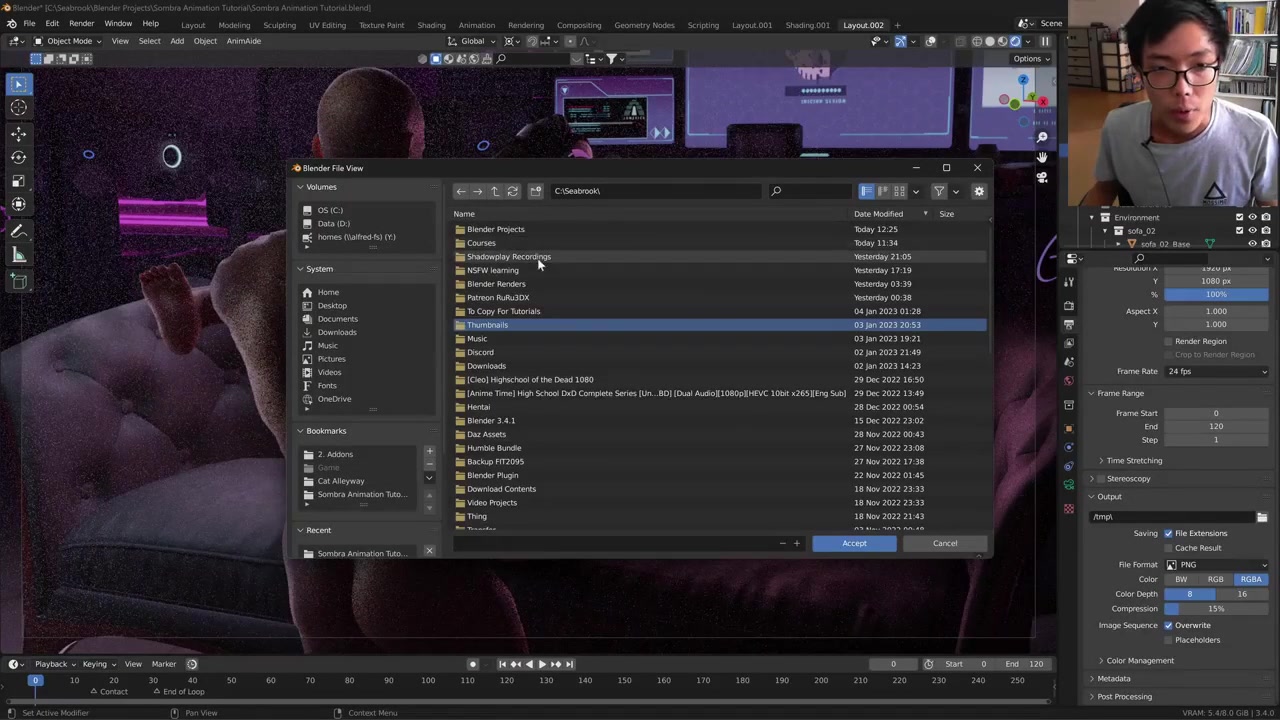The image size is (1280, 720).
Task: Open the File Format PNG dropdown
Action: (x=1216, y=565)
